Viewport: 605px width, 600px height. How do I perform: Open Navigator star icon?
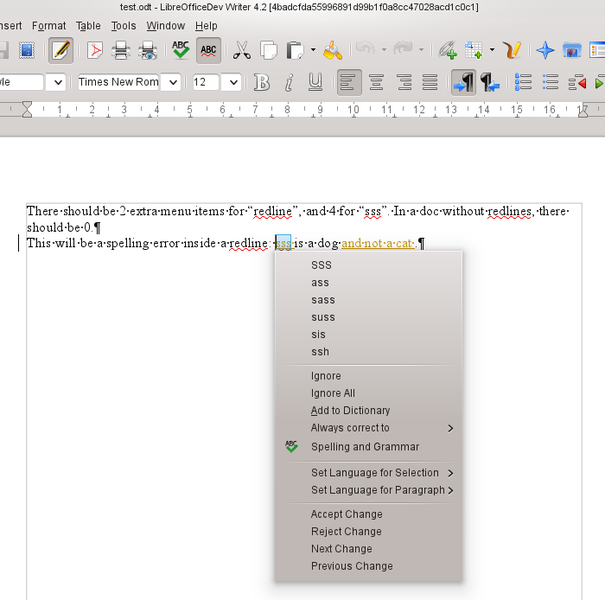[x=545, y=51]
